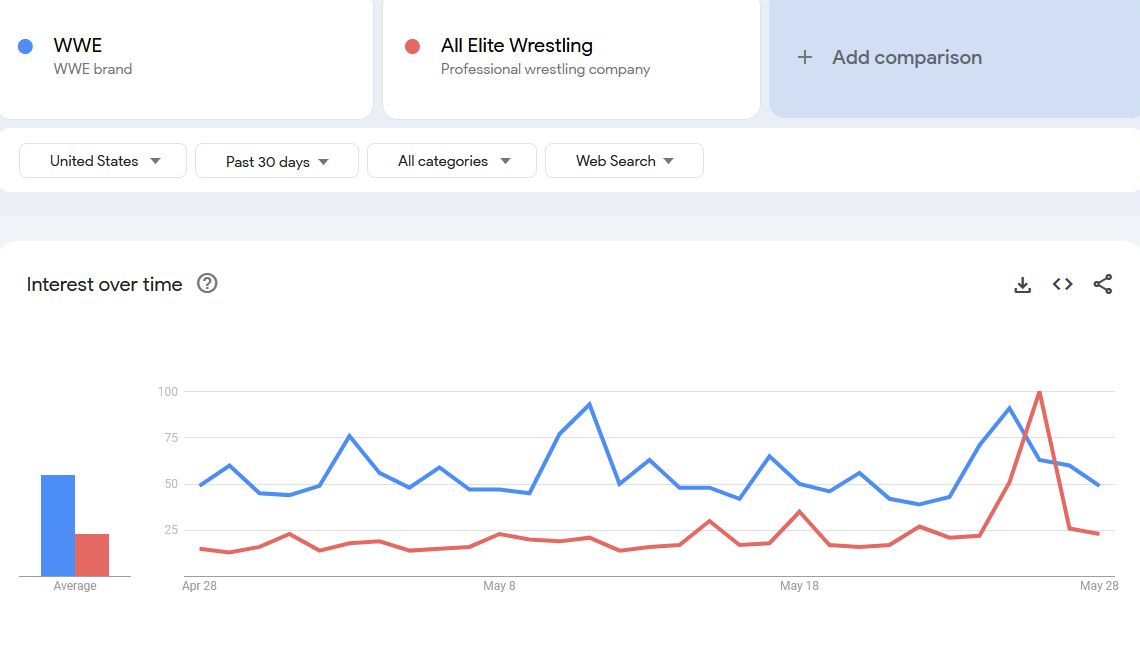Expand the Web Search type dropdown

tap(624, 161)
